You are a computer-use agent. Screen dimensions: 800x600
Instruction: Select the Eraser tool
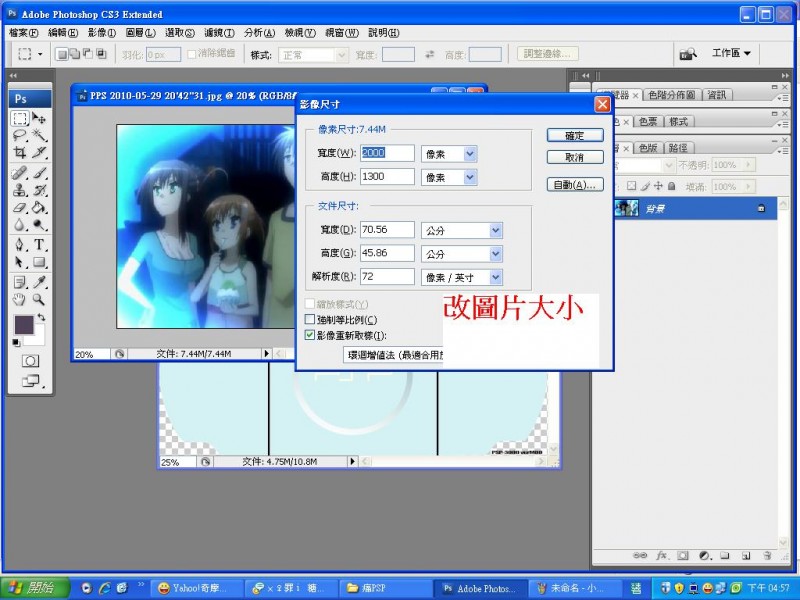pos(20,208)
